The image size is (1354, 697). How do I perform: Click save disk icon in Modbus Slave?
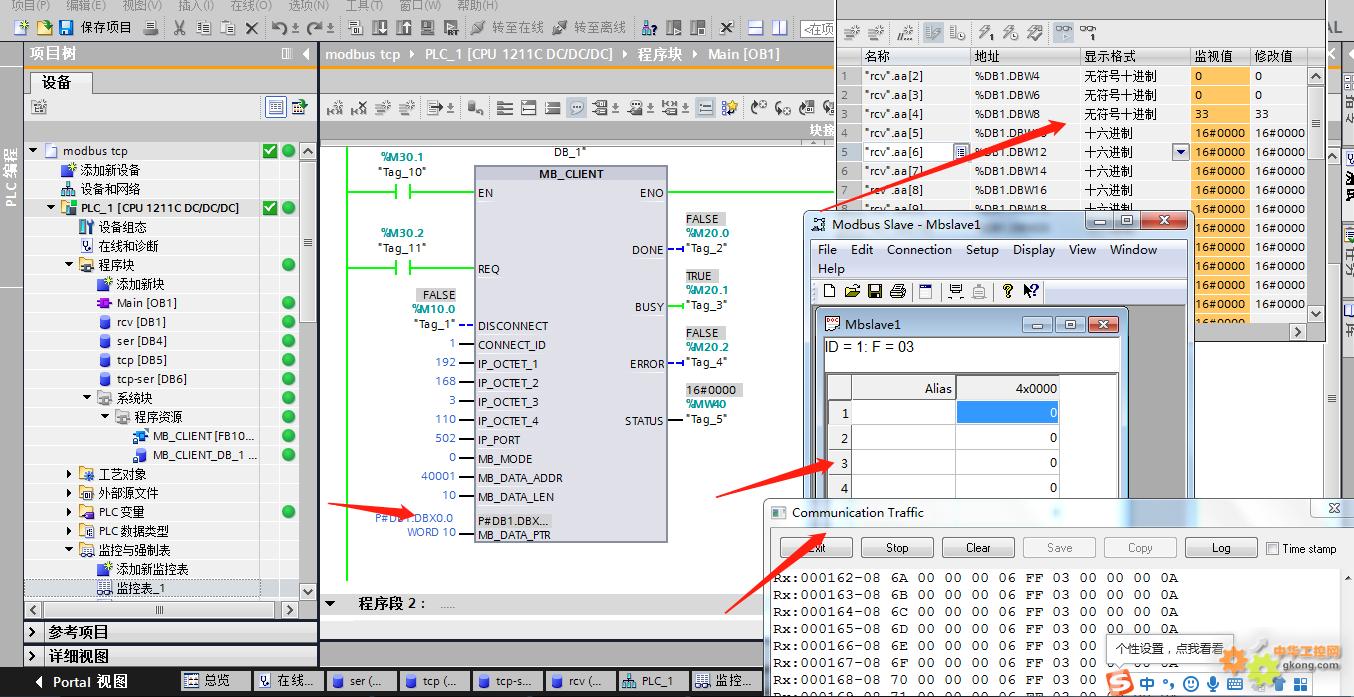pyautogui.click(x=875, y=291)
